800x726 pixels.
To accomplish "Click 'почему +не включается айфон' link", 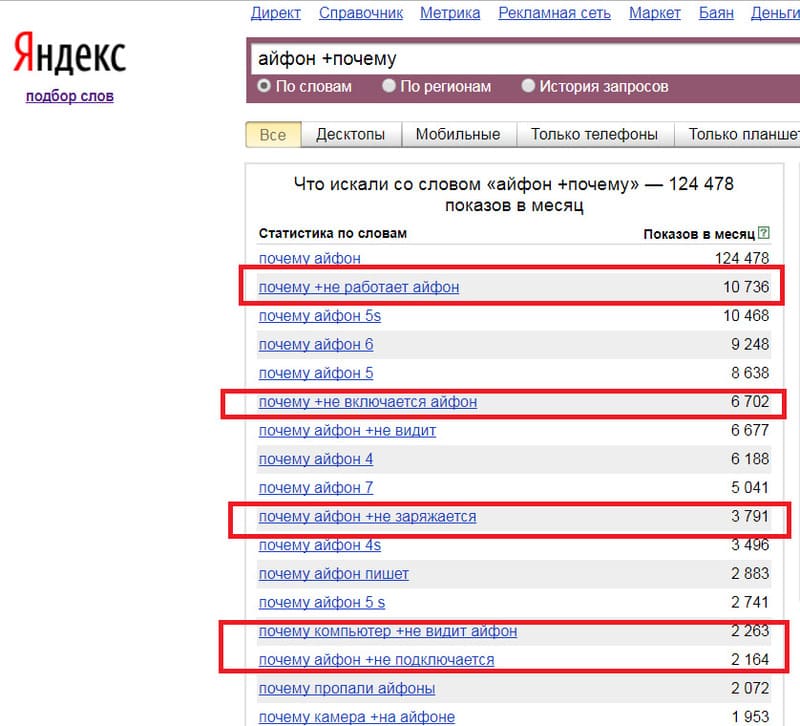I will [367, 402].
